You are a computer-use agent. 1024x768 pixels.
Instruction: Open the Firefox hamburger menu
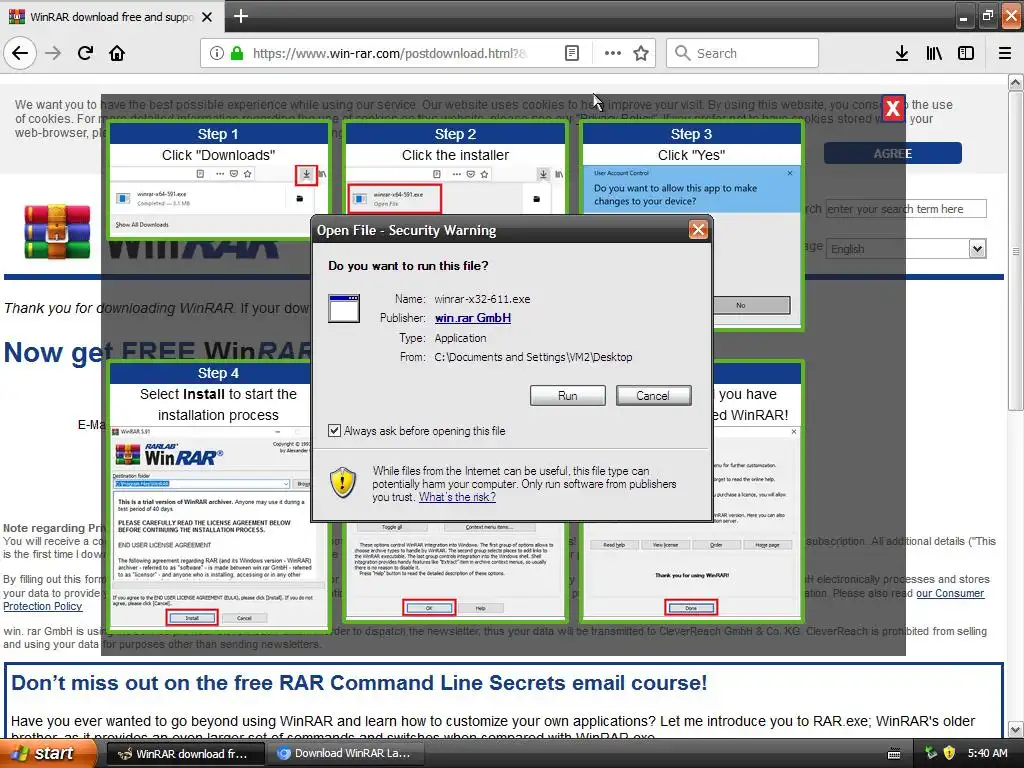pyautogui.click(x=1005, y=53)
